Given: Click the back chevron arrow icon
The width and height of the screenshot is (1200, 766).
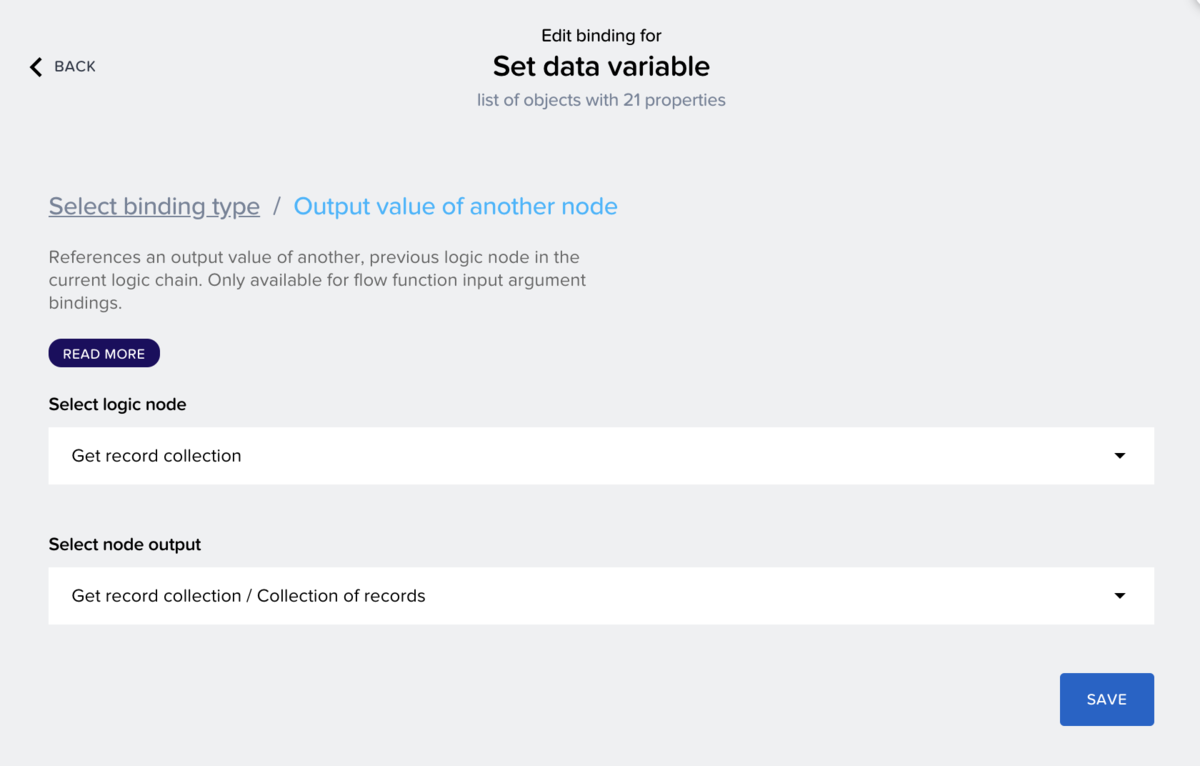Looking at the screenshot, I should point(36,67).
